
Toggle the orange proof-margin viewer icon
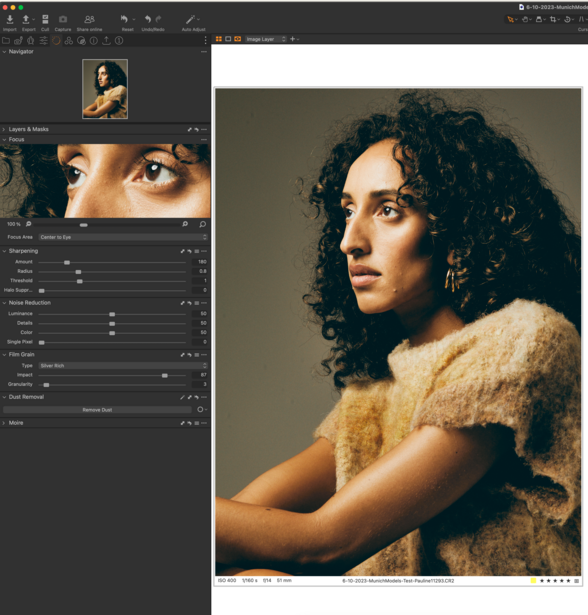pos(238,39)
